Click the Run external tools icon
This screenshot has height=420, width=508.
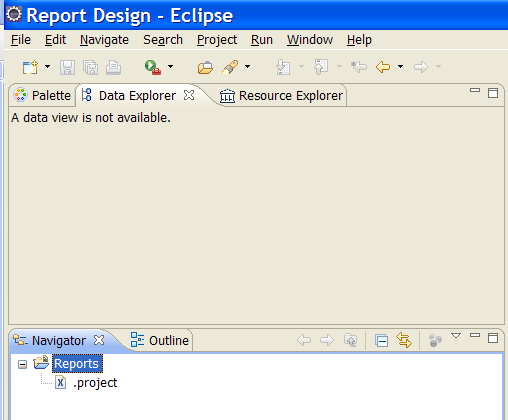(153, 67)
